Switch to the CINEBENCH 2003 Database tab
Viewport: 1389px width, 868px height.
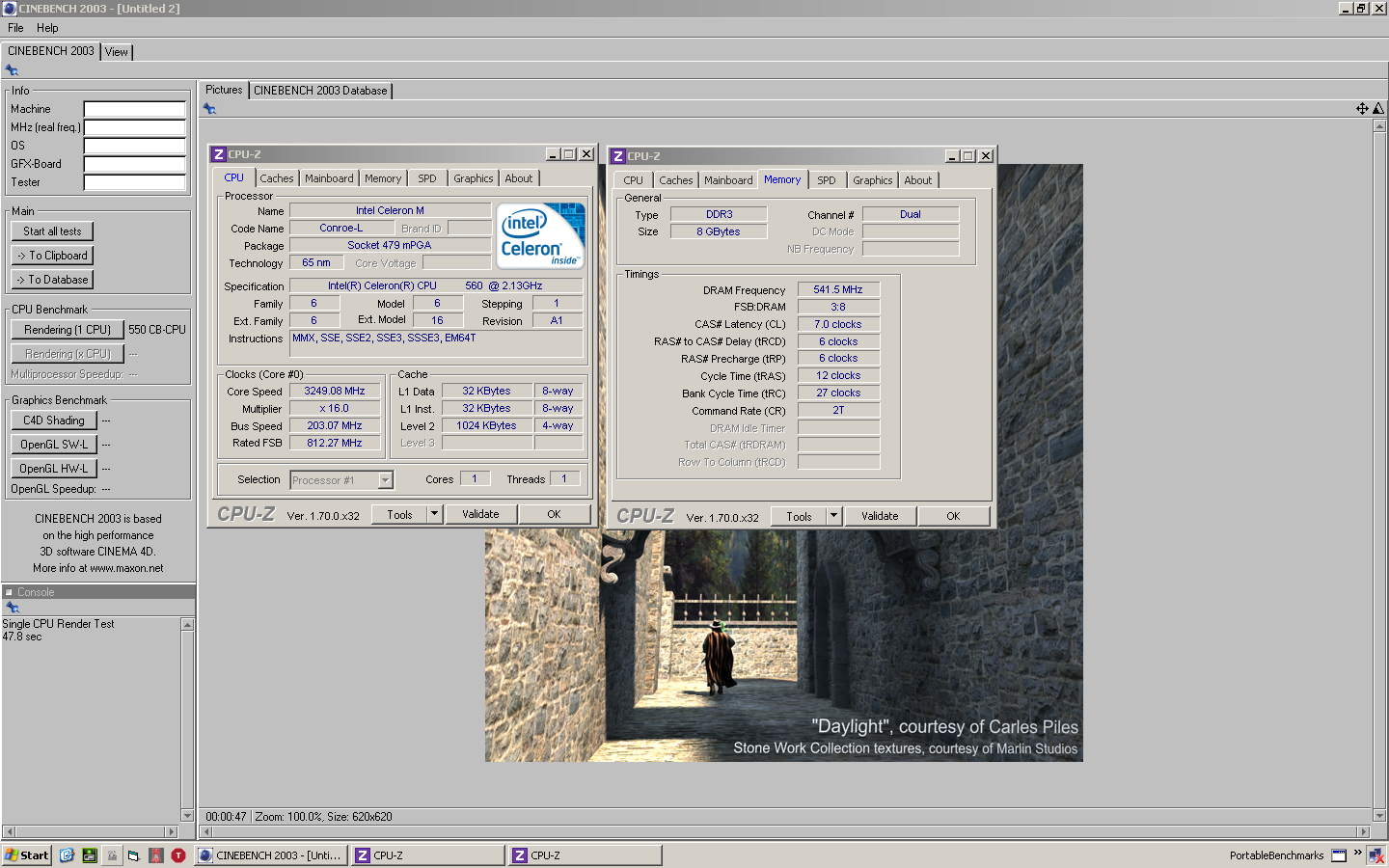click(x=320, y=91)
